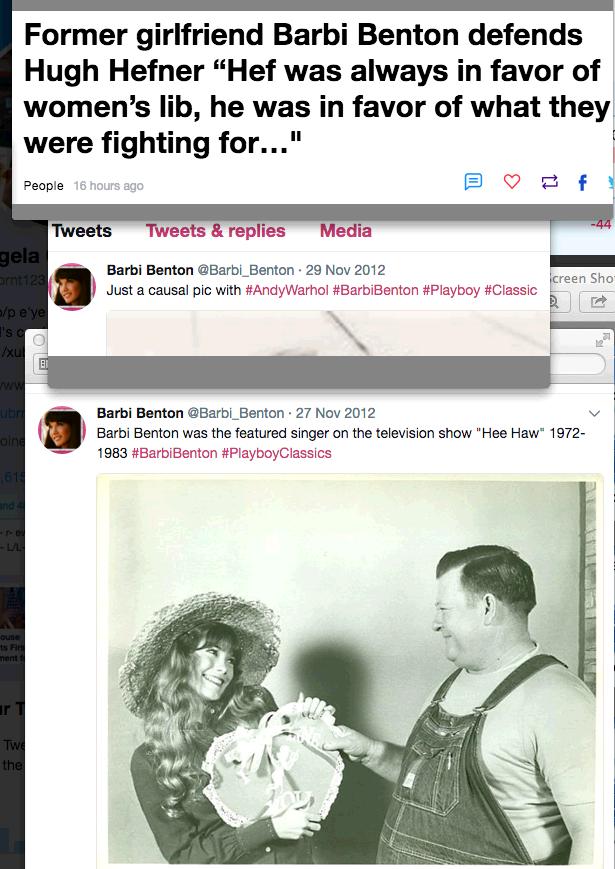Viewport: 615px width, 869px height.
Task: Switch to the Tweets tab
Action: point(81,231)
